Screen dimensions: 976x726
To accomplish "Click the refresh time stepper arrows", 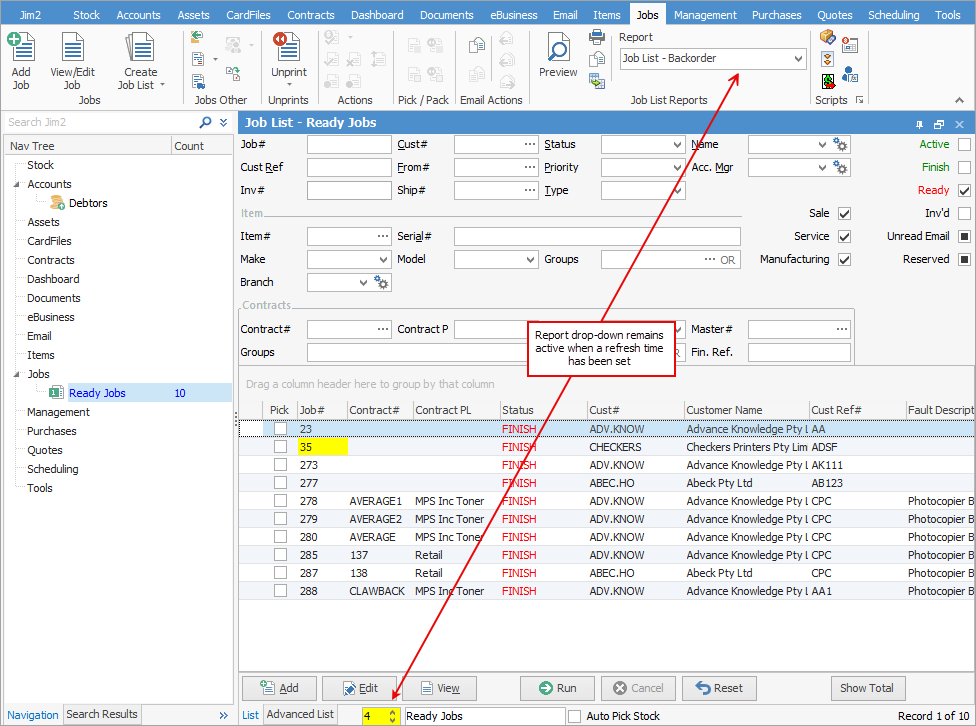I will [392, 716].
